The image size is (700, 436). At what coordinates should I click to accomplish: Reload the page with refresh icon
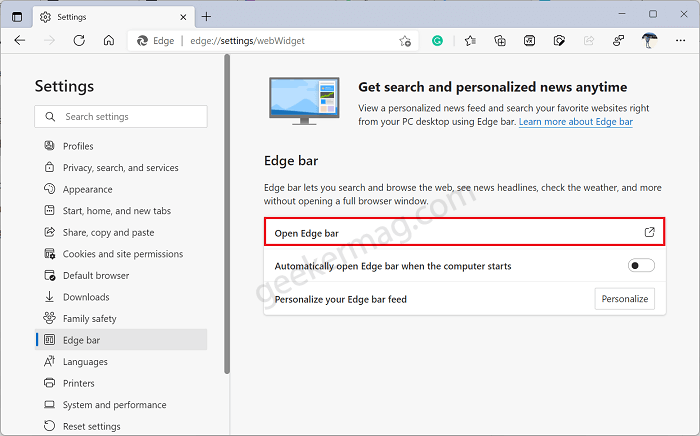coord(79,41)
